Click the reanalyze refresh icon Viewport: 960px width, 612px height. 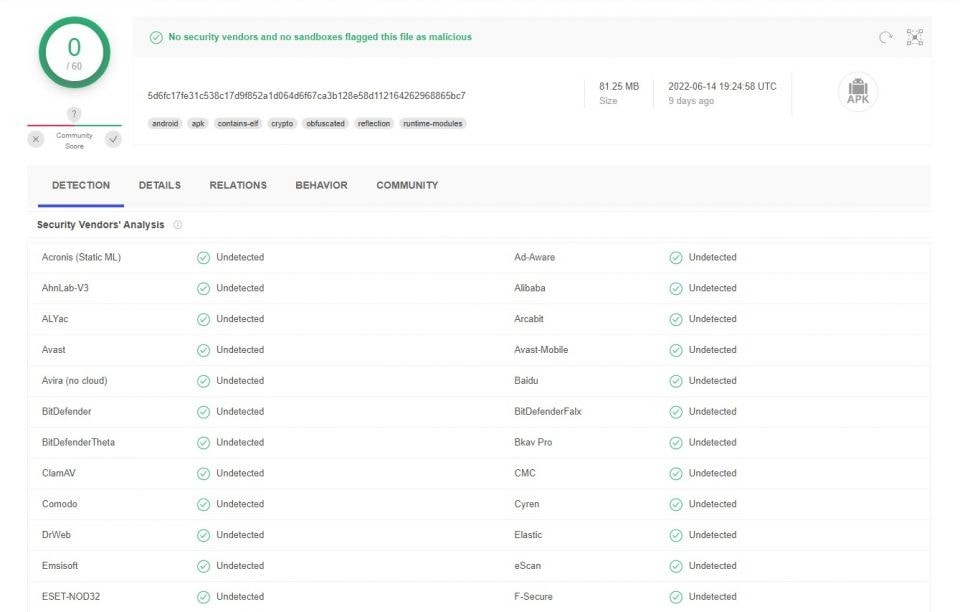(885, 37)
